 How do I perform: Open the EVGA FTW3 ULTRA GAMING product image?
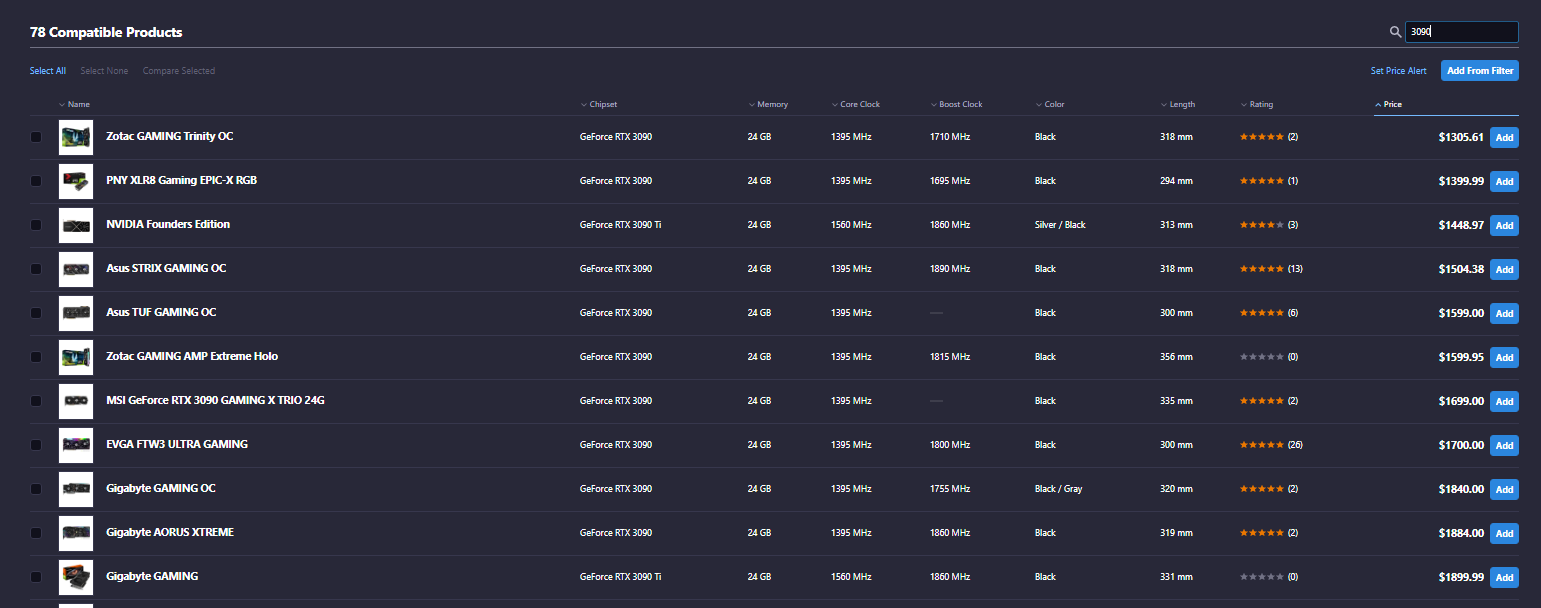76,445
